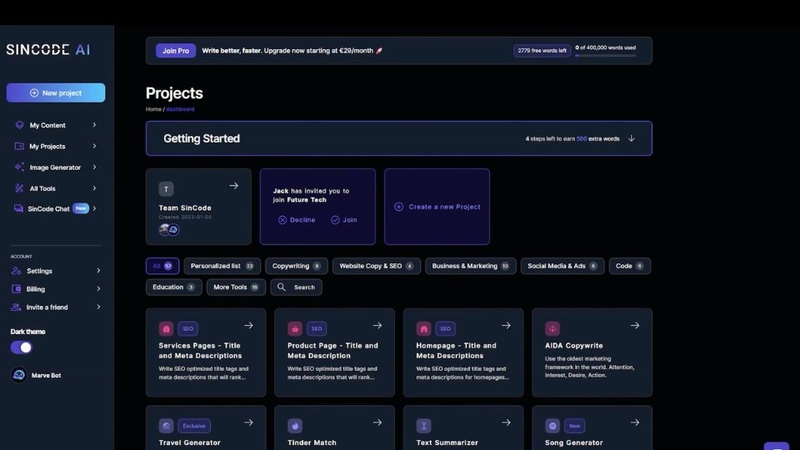
Task: Click the Home breadcrumb link
Action: coord(153,109)
